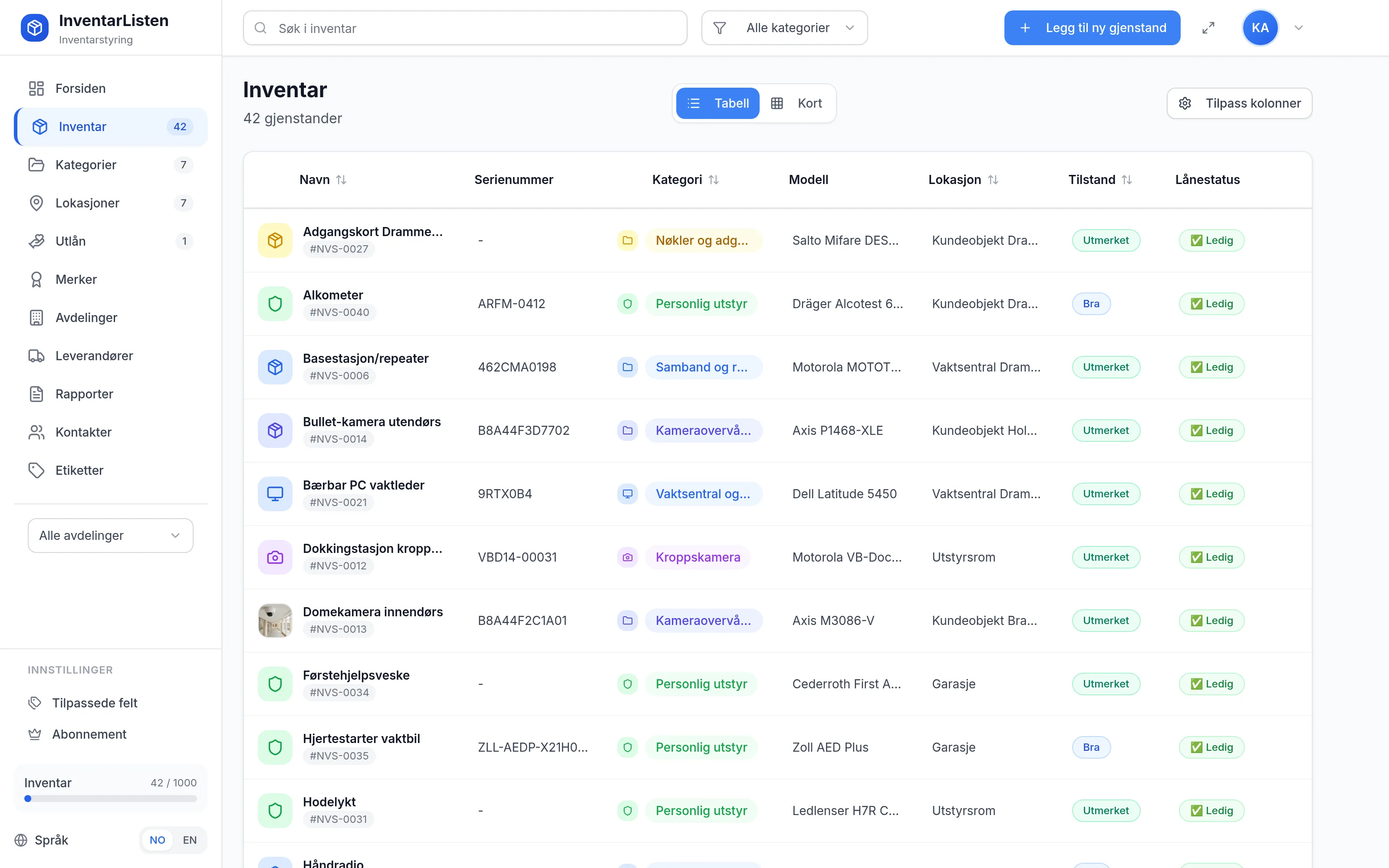Image resolution: width=1389 pixels, height=868 pixels.
Task: Open Leverandører in sidebar
Action: tap(110, 356)
